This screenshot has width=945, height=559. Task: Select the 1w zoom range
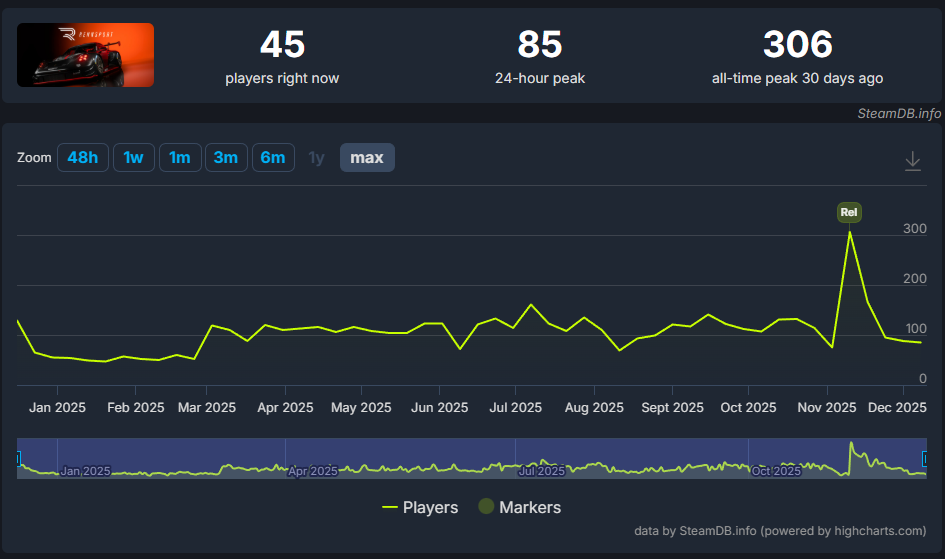[x=134, y=158]
